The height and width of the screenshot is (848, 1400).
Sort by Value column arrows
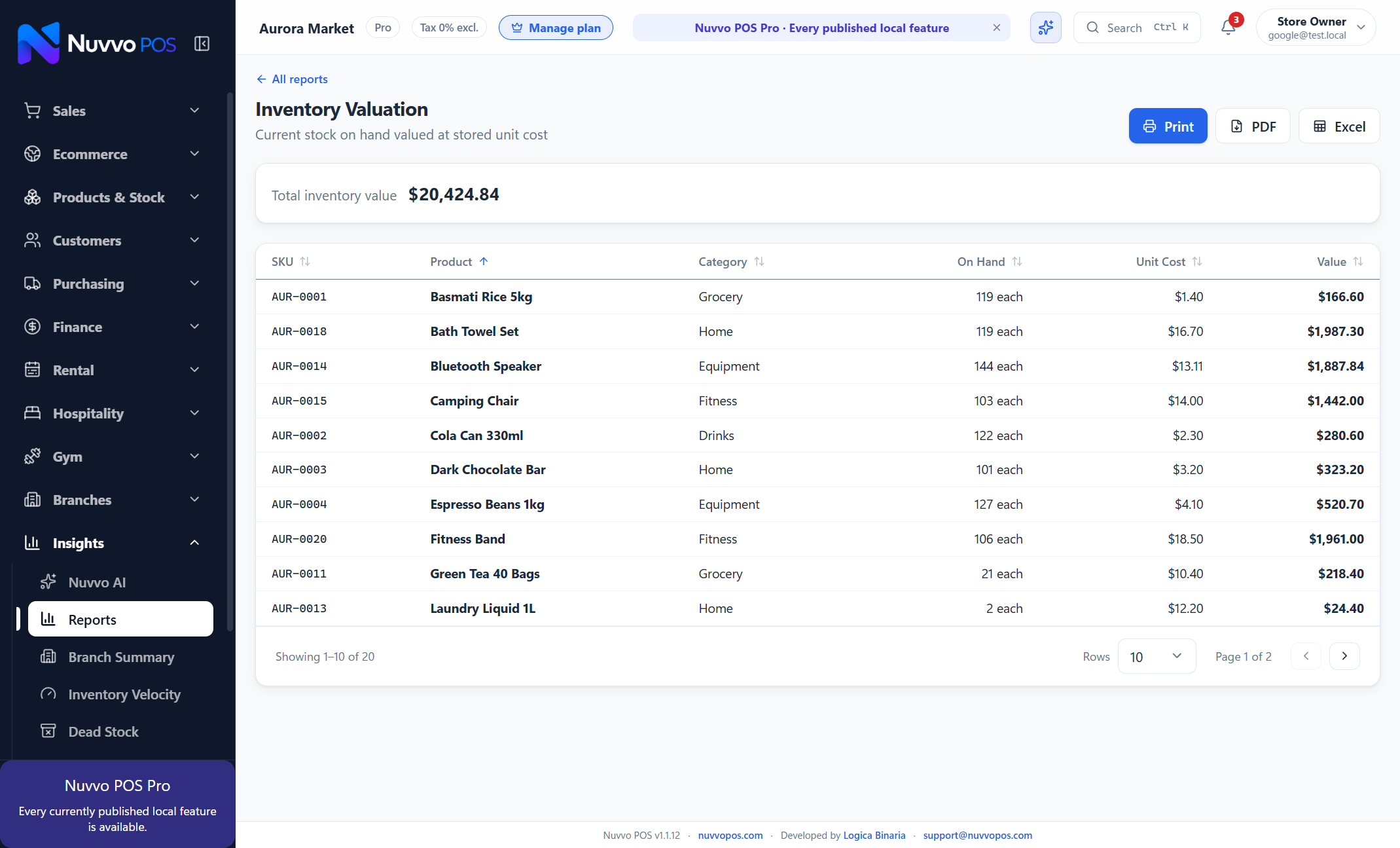pyautogui.click(x=1358, y=261)
